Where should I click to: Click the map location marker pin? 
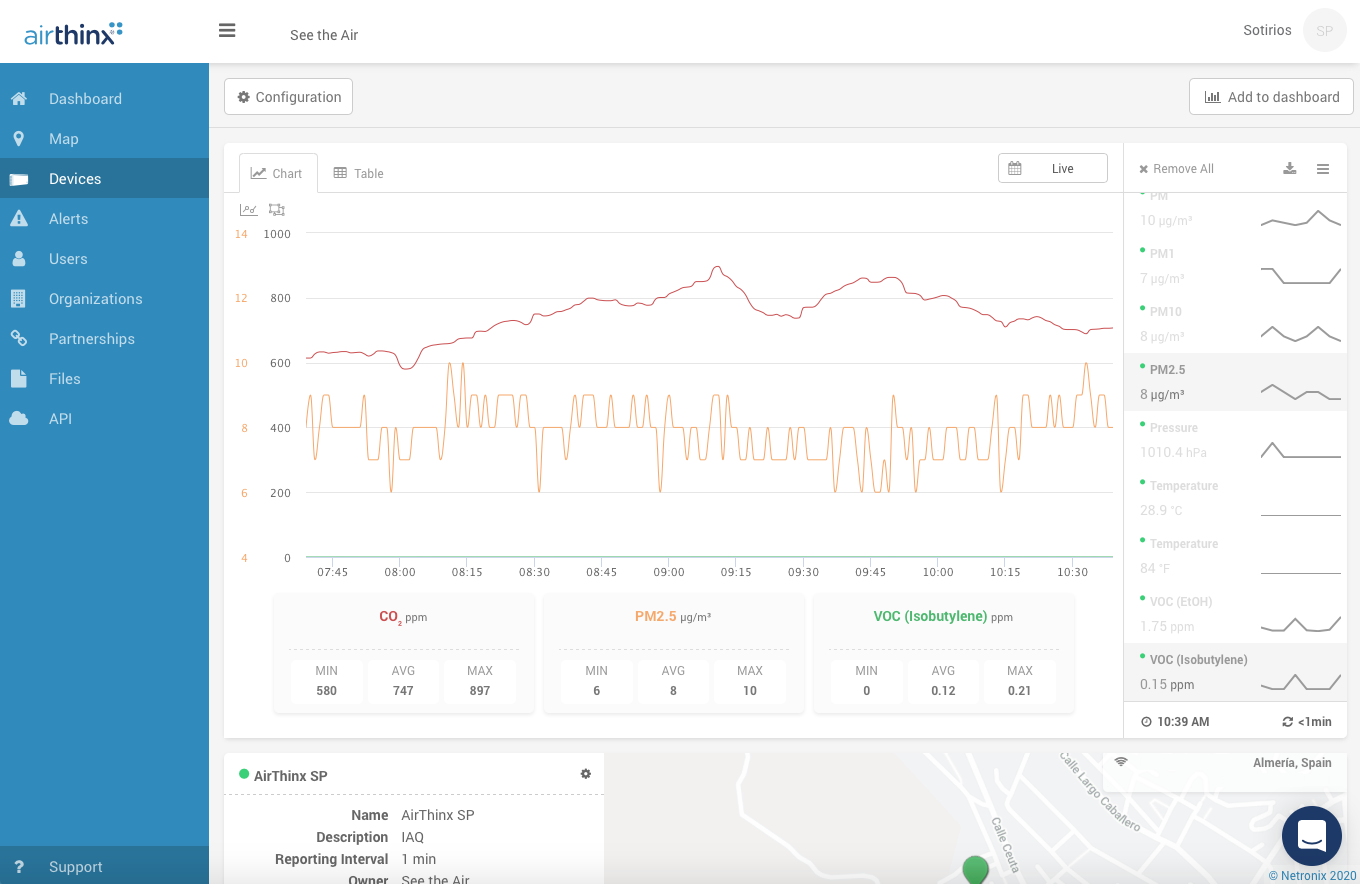(x=975, y=868)
